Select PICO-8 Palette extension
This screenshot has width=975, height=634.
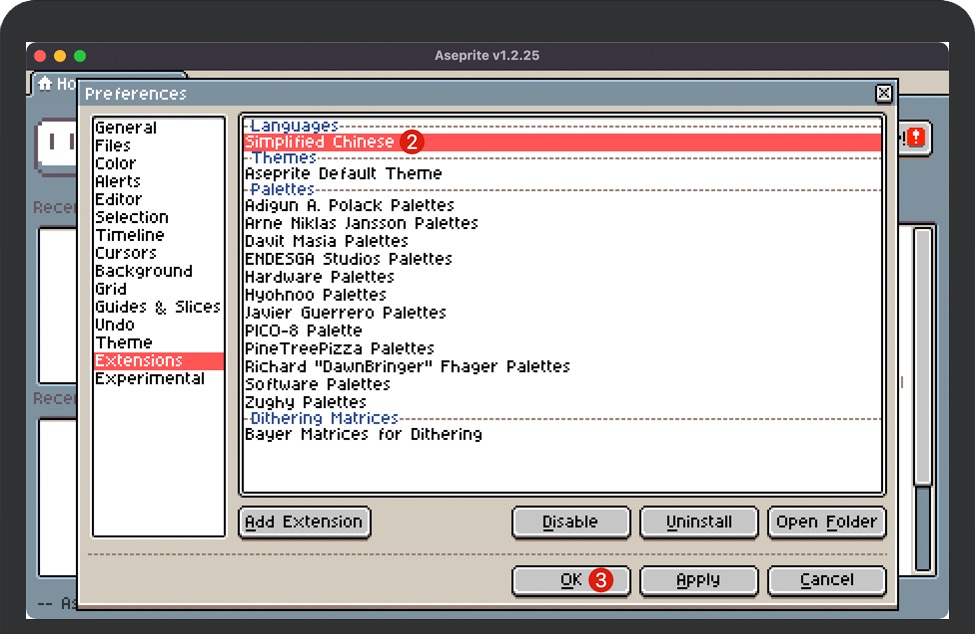point(303,331)
